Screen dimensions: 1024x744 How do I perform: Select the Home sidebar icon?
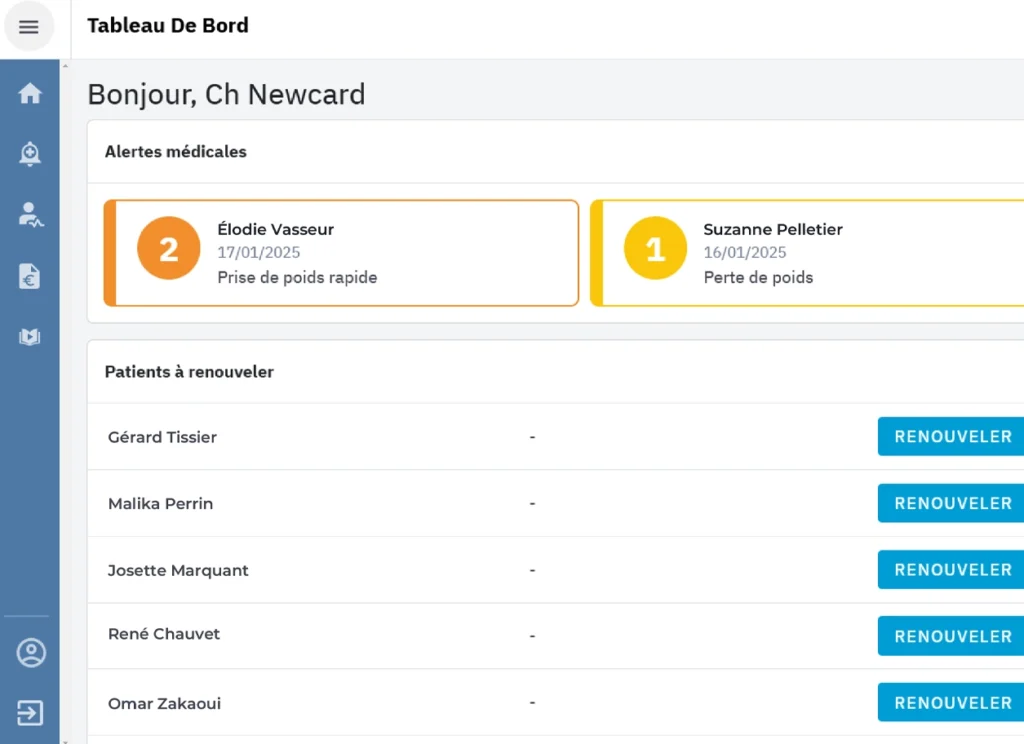click(29, 92)
